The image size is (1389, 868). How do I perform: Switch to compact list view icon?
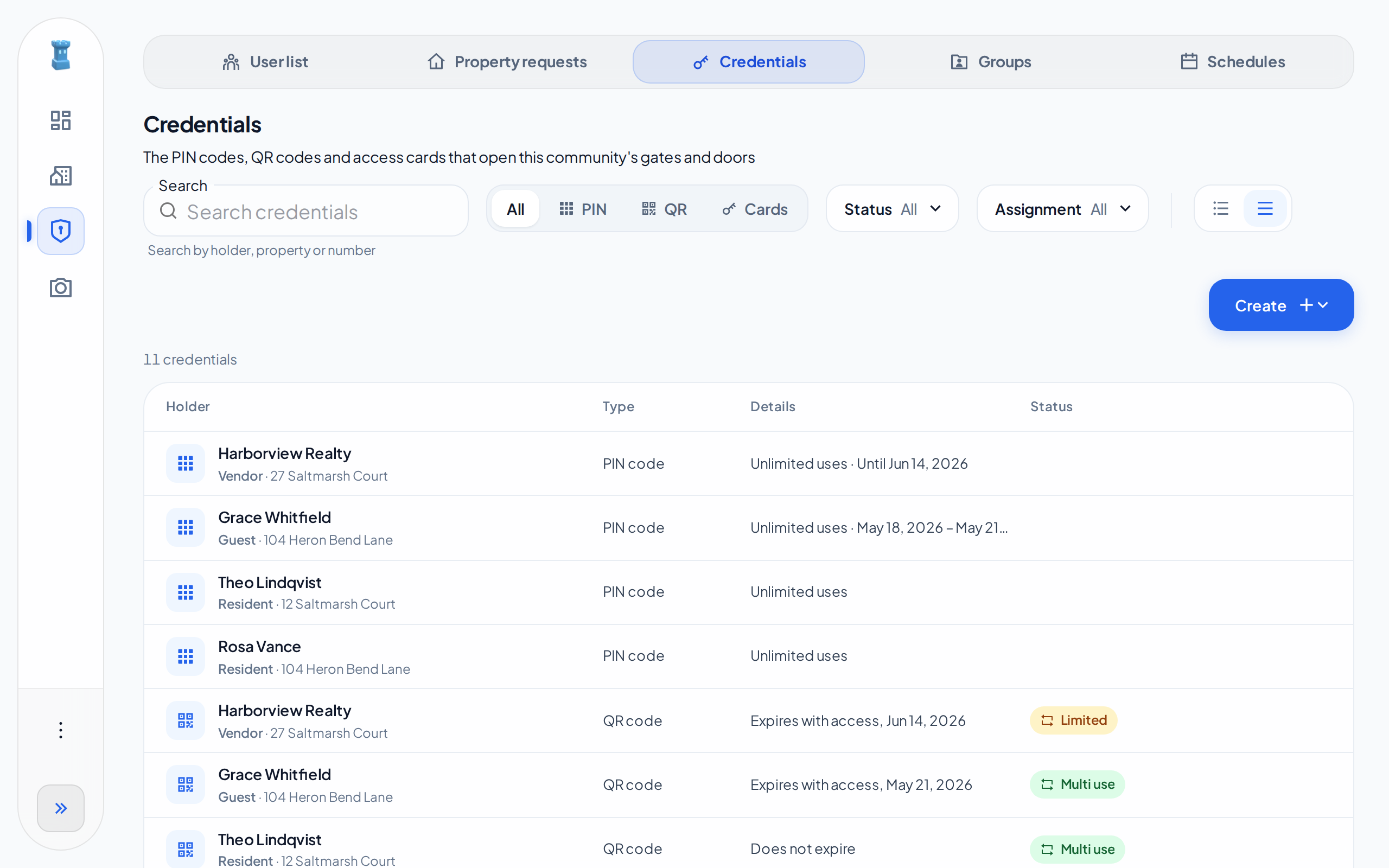pyautogui.click(x=1221, y=208)
